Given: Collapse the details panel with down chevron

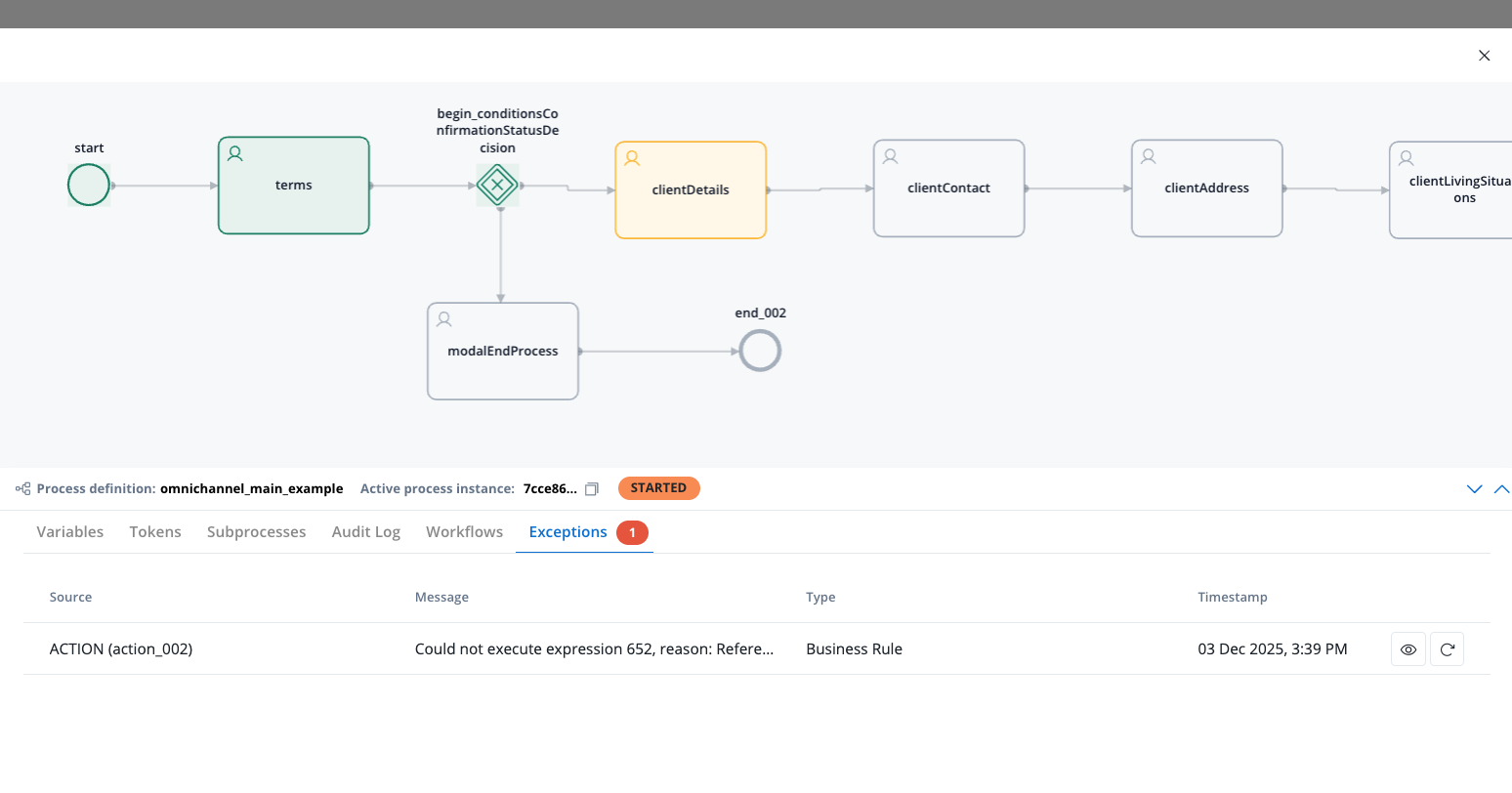Looking at the screenshot, I should [x=1475, y=489].
